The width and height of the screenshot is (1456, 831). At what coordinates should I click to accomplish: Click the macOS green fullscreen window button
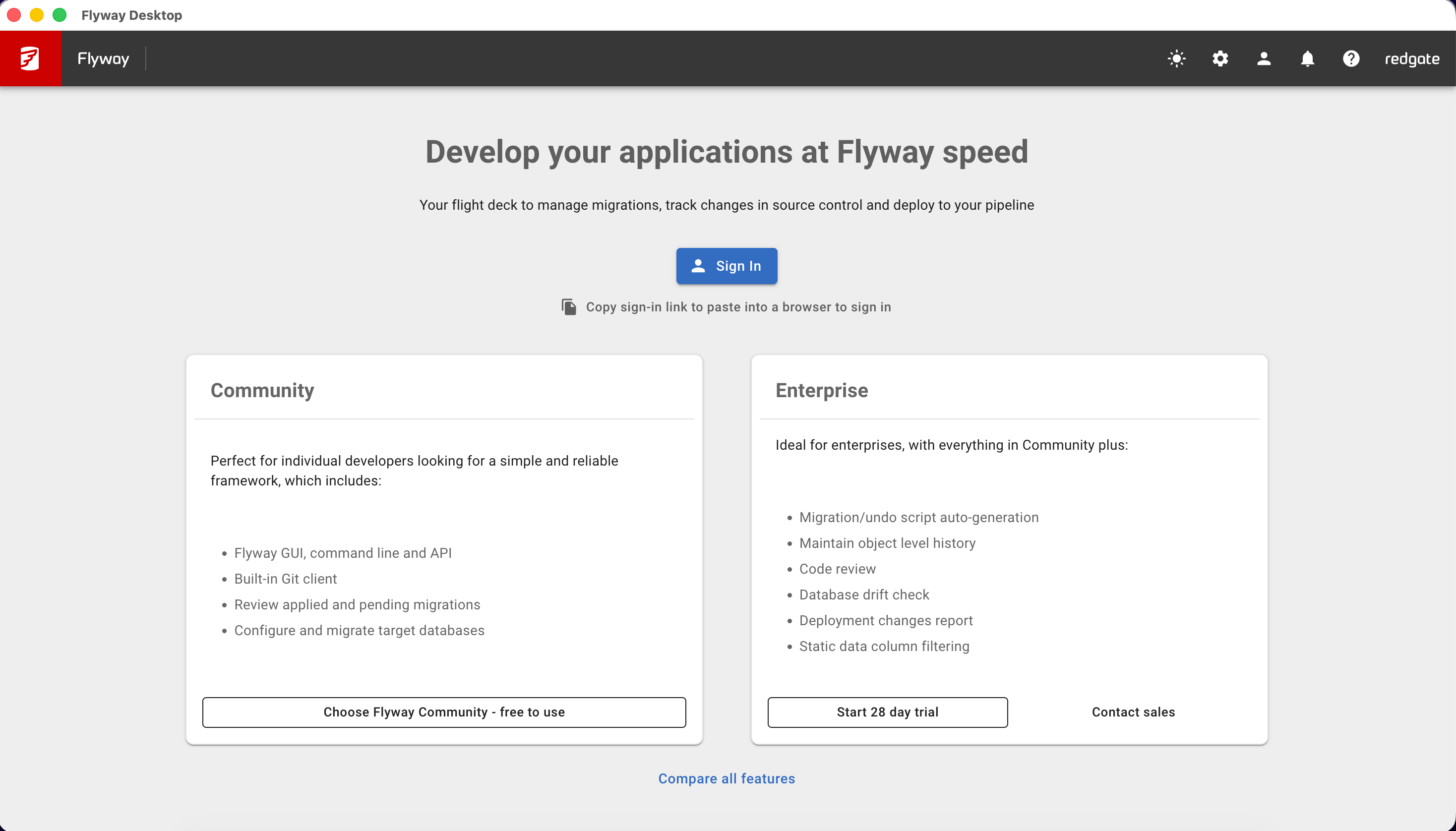(x=60, y=15)
